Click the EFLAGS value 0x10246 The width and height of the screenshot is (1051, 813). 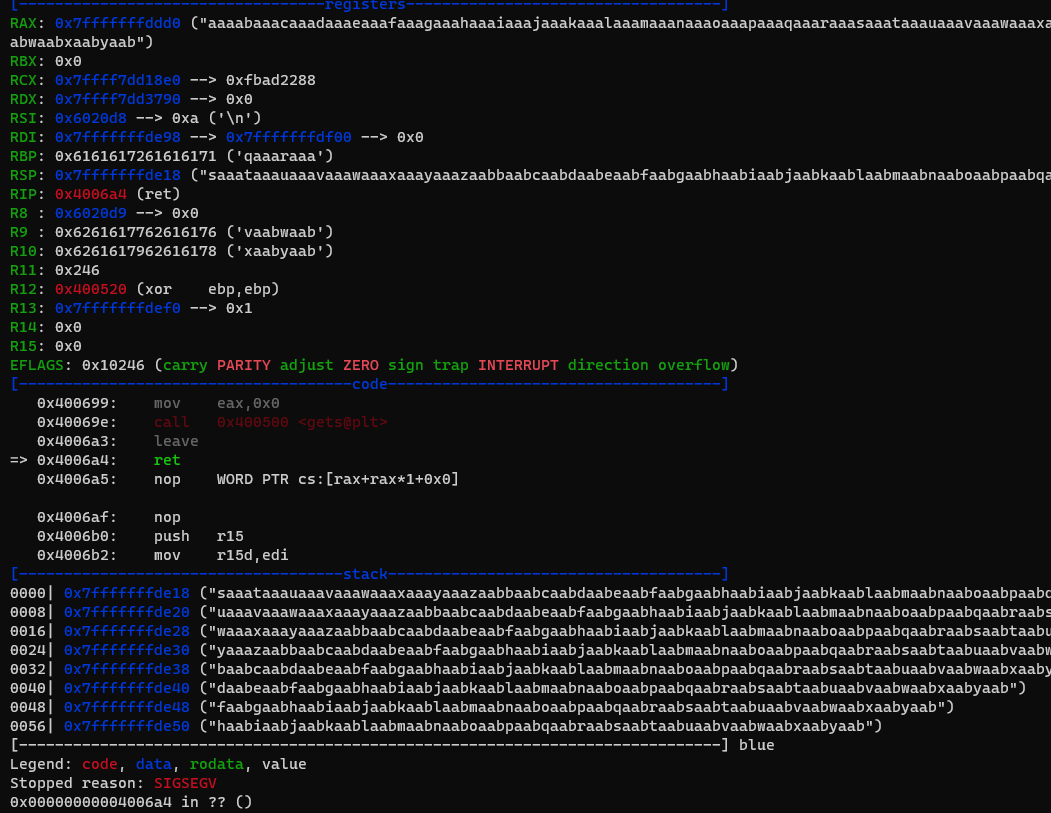coord(114,366)
